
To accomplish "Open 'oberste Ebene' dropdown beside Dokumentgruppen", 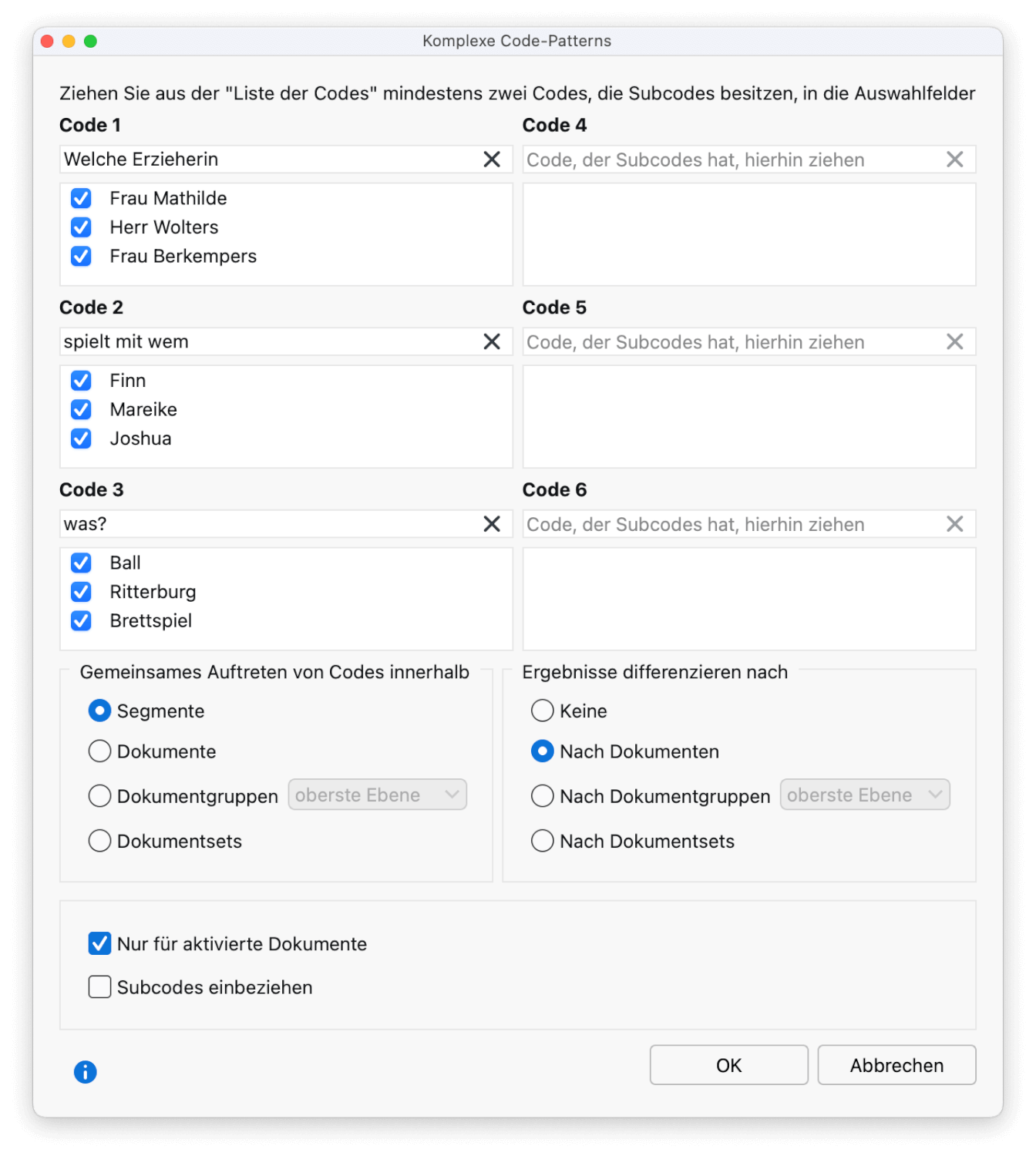I will [378, 795].
